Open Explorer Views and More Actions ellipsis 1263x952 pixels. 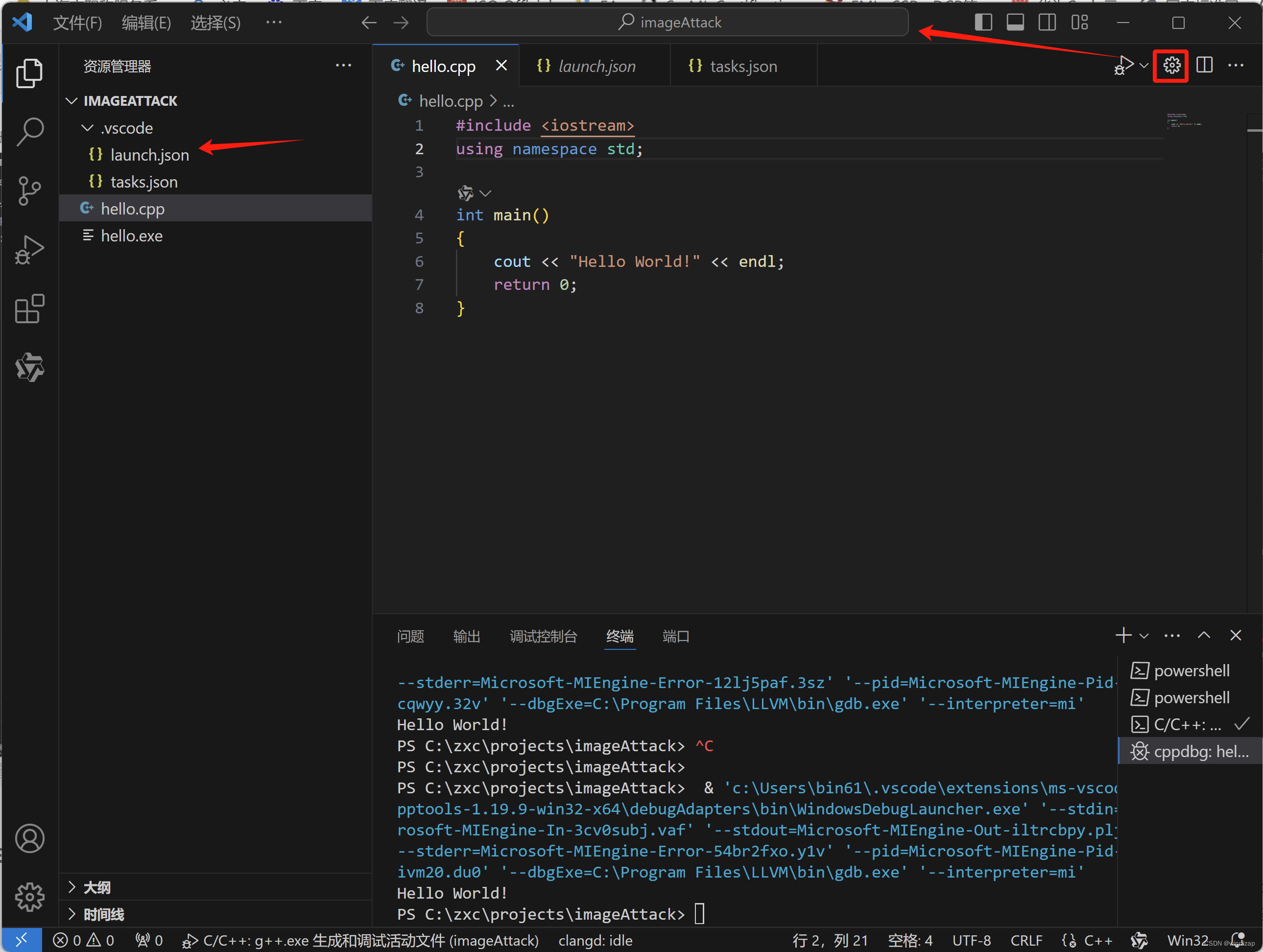[x=343, y=66]
